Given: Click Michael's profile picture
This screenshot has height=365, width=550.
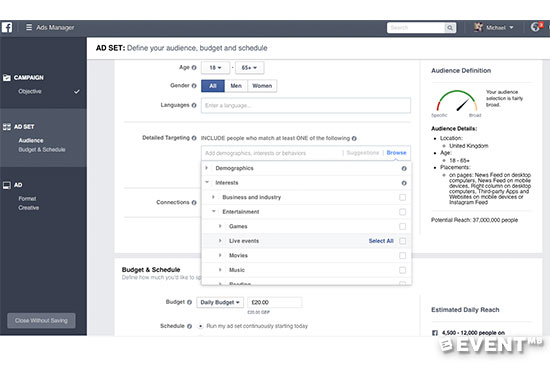Looking at the screenshot, I should tap(478, 27).
